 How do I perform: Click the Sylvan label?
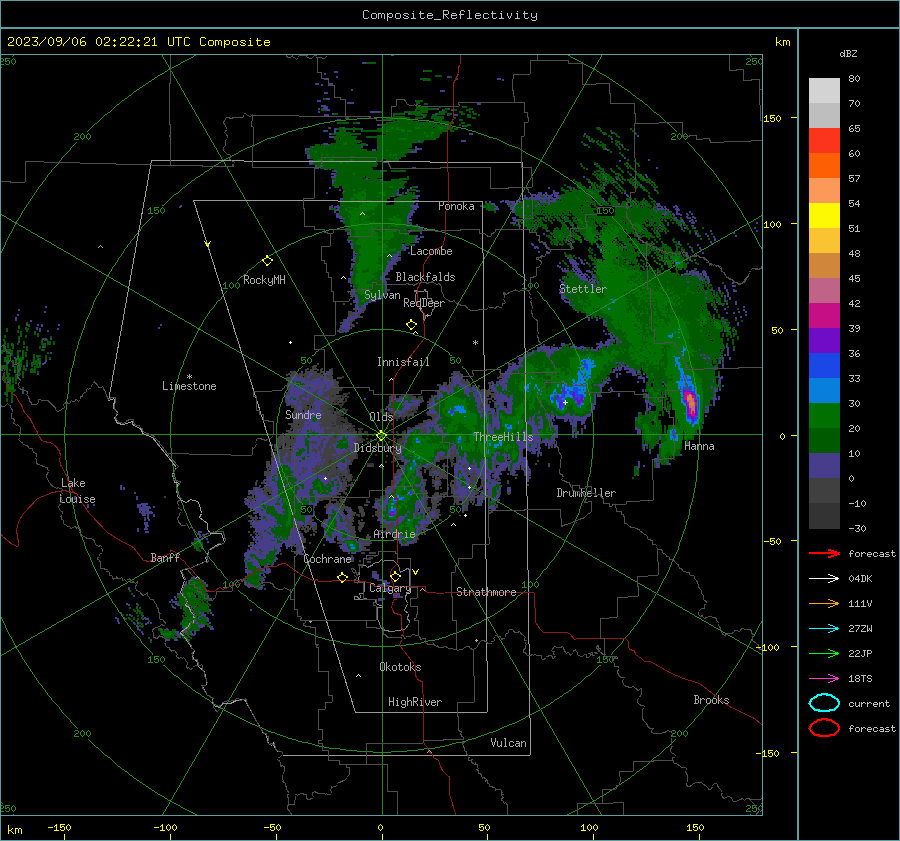click(382, 295)
